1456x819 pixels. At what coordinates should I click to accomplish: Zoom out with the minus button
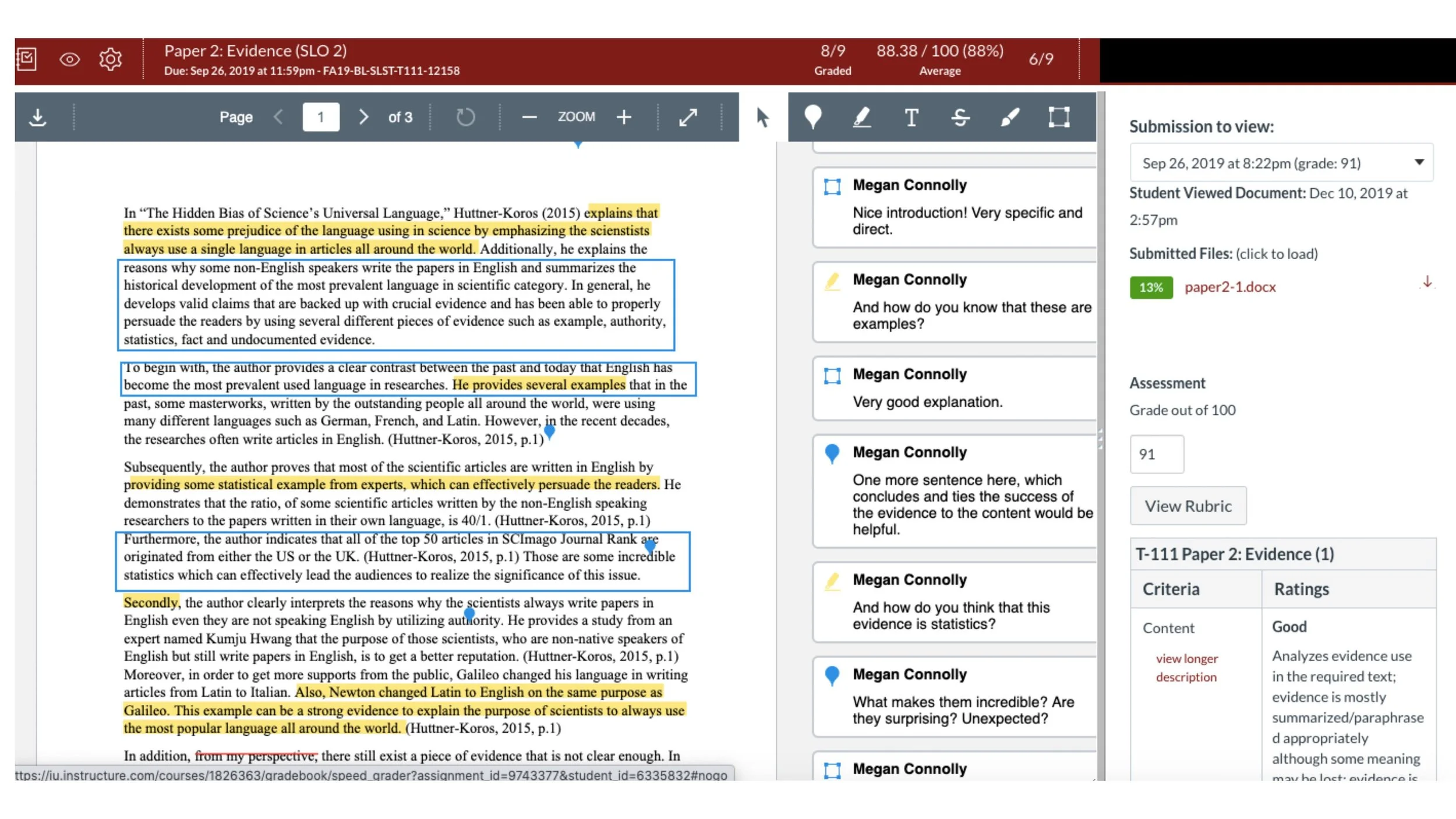pos(529,117)
